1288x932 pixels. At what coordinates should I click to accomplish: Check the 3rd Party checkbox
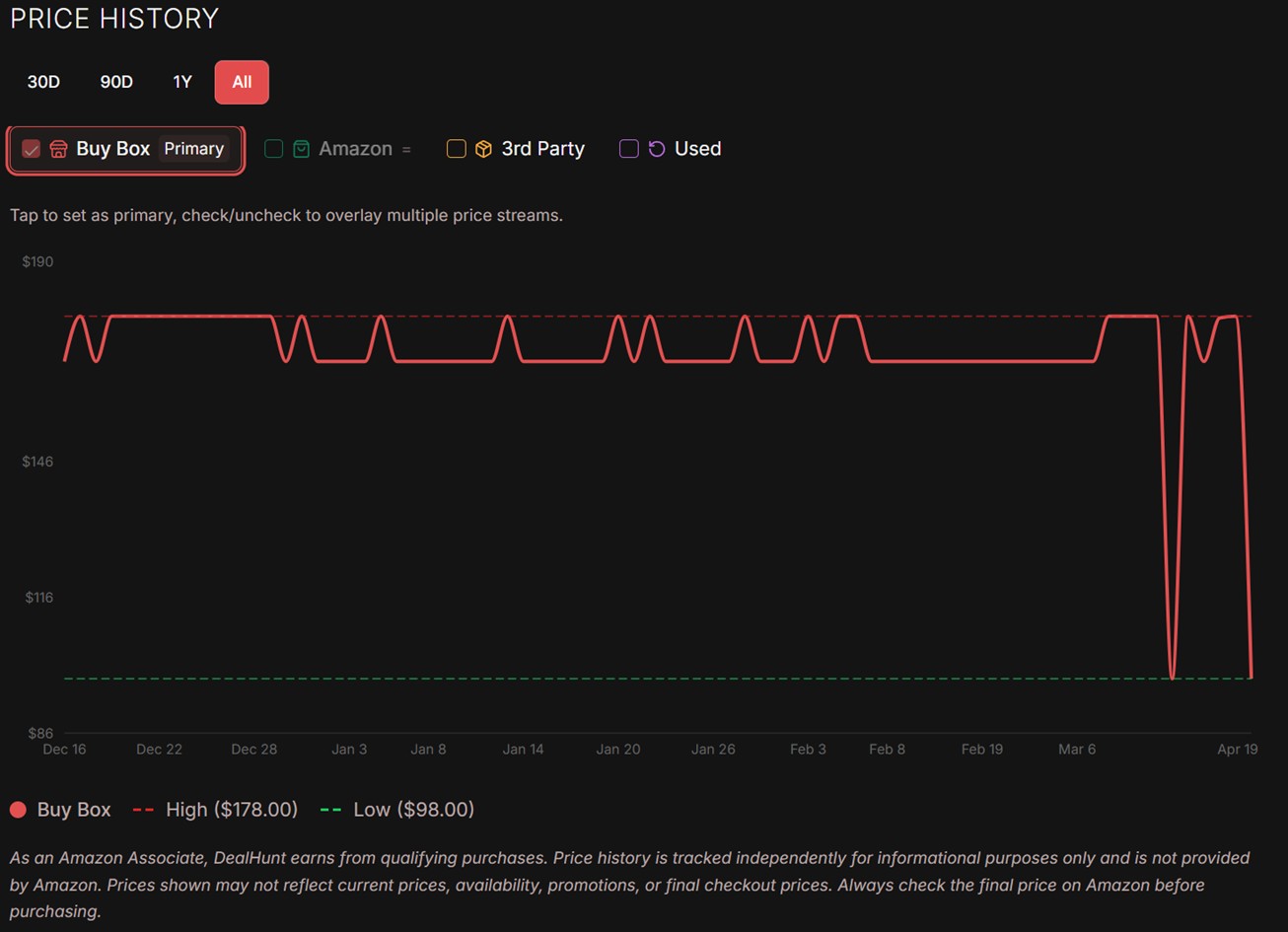[456, 149]
